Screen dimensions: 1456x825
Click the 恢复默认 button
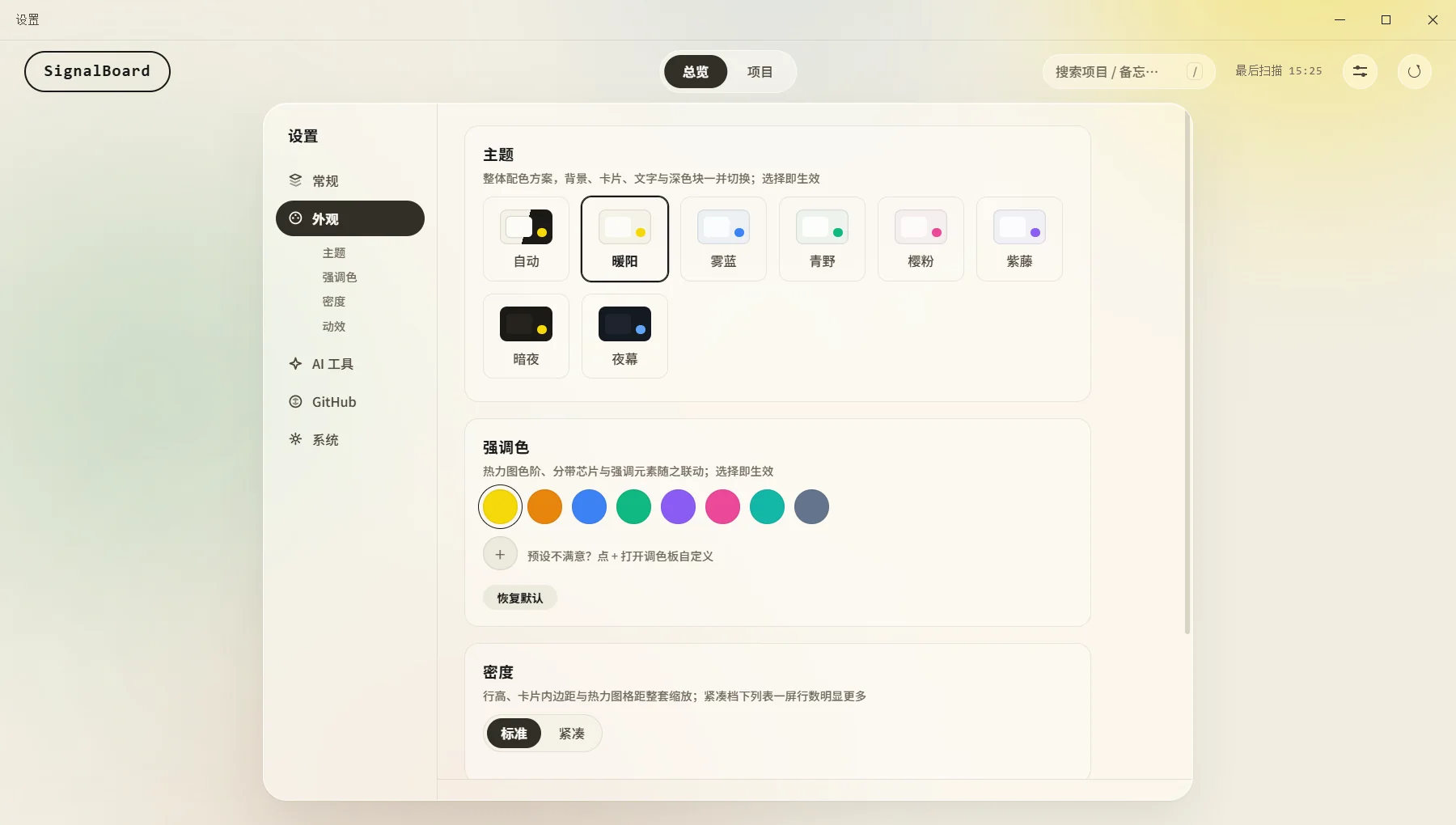click(520, 598)
